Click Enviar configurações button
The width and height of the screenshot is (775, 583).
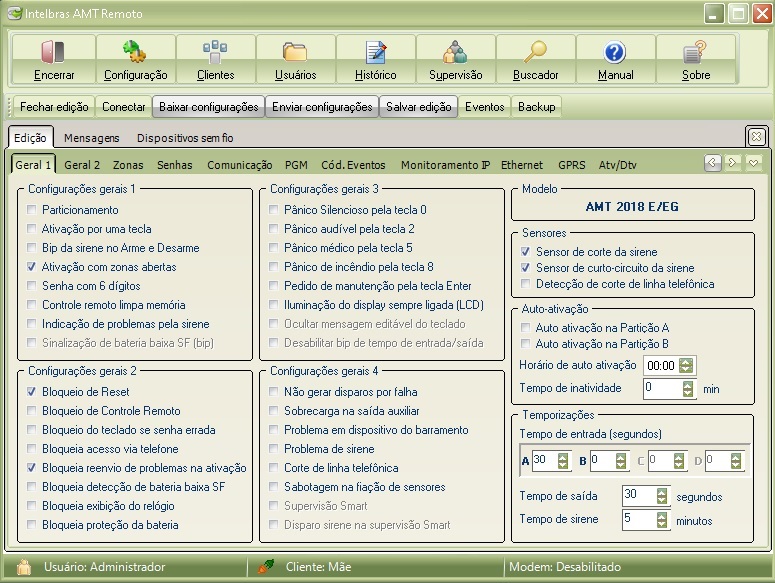coord(322,107)
